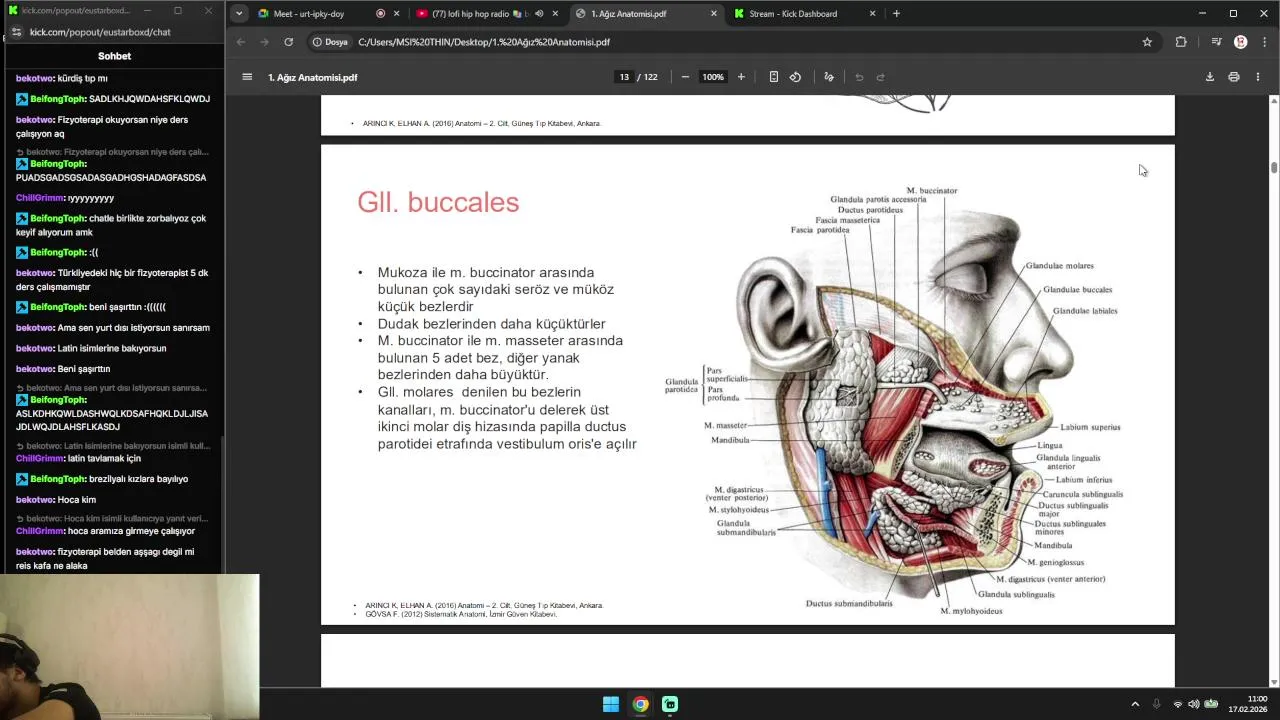Show hidden system tray icons
Viewport: 1280px width, 720px height.
click(1135, 704)
